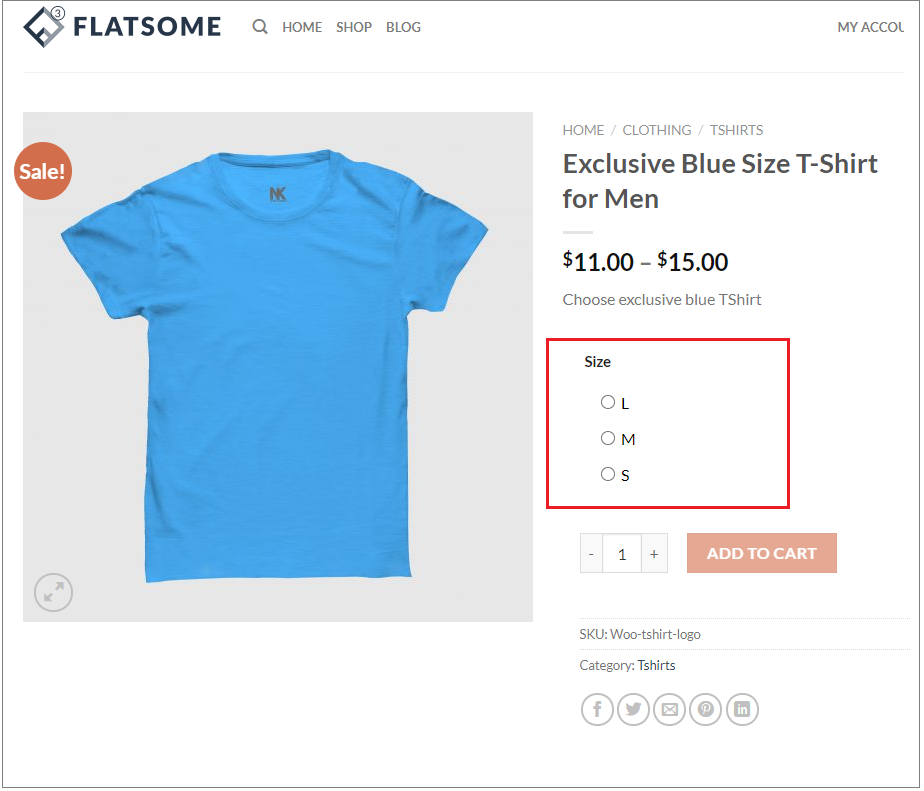Expand the product image with zoom icon
Image resolution: width=924 pixels, height=791 pixels.
click(54, 592)
